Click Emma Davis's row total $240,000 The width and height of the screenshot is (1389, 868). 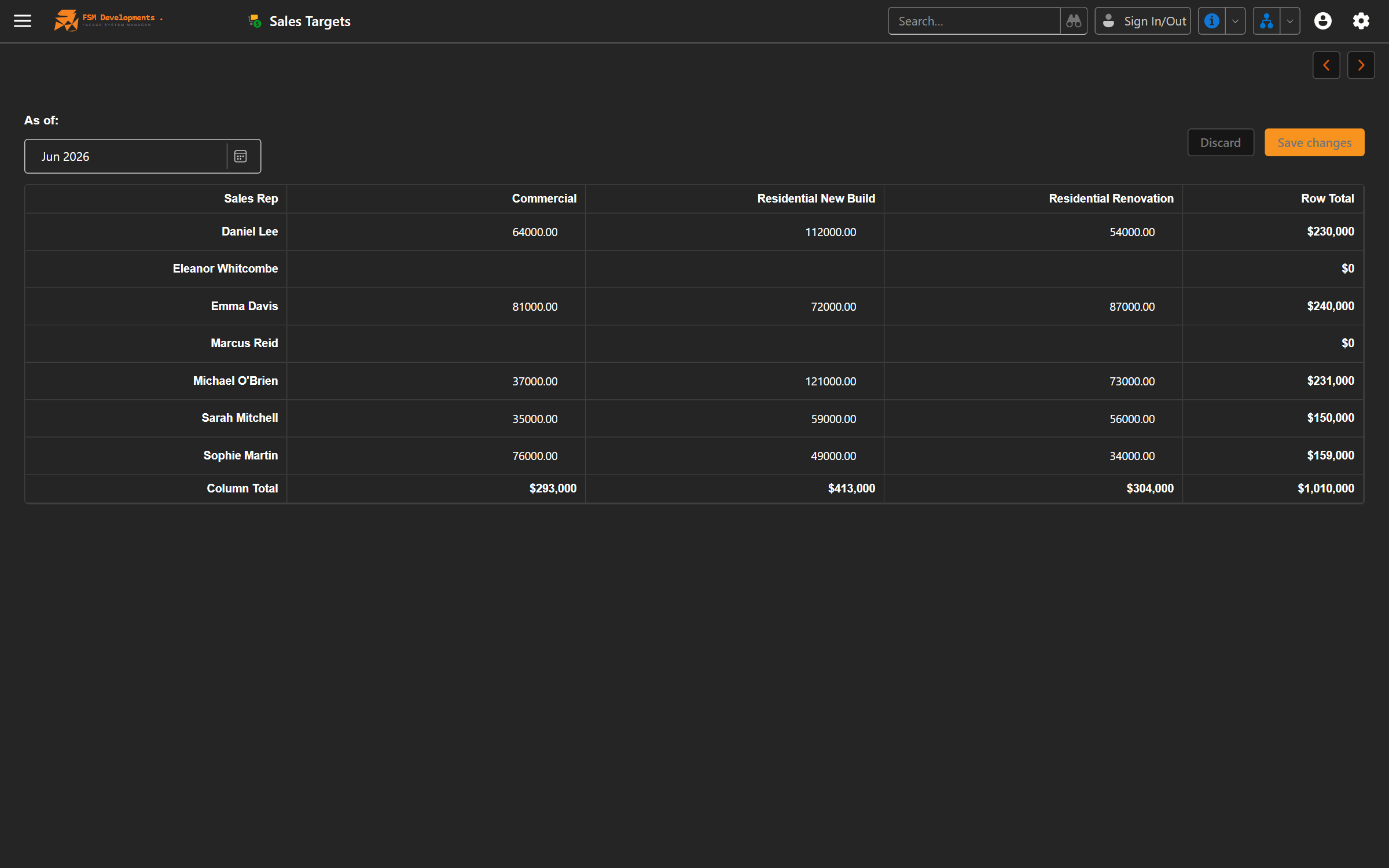click(1331, 306)
